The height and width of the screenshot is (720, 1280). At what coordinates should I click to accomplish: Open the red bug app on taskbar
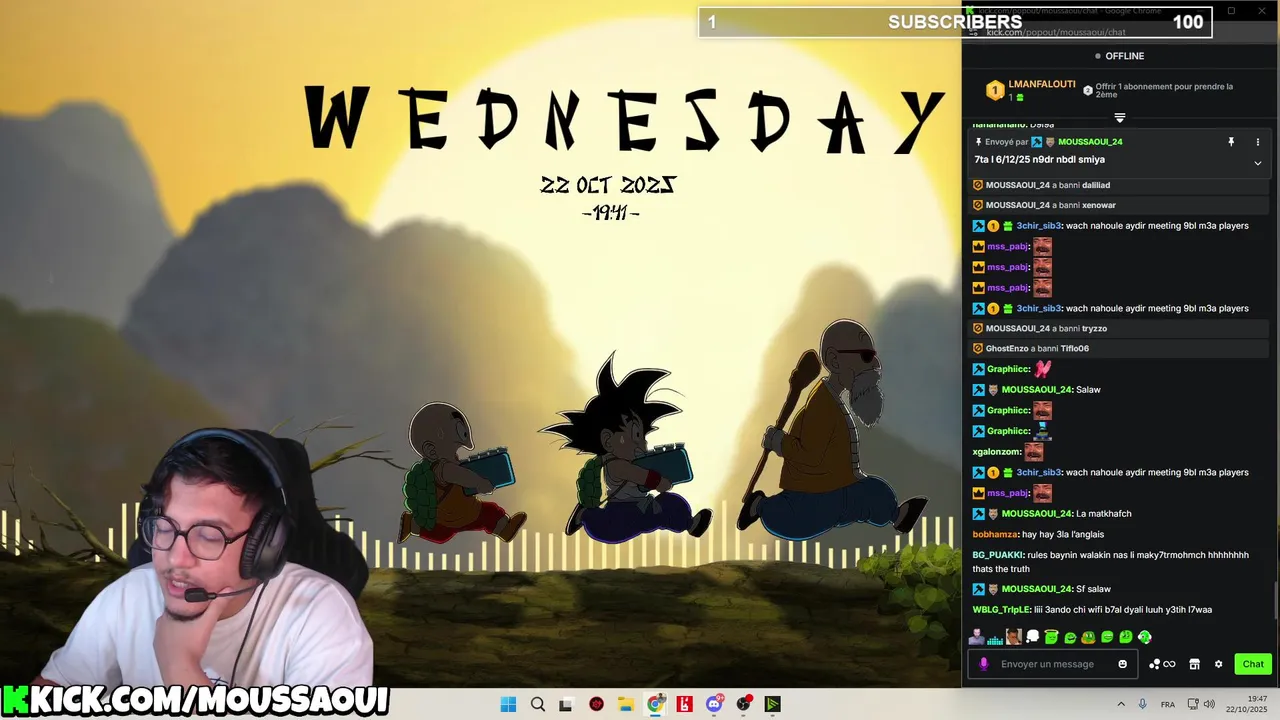(597, 704)
